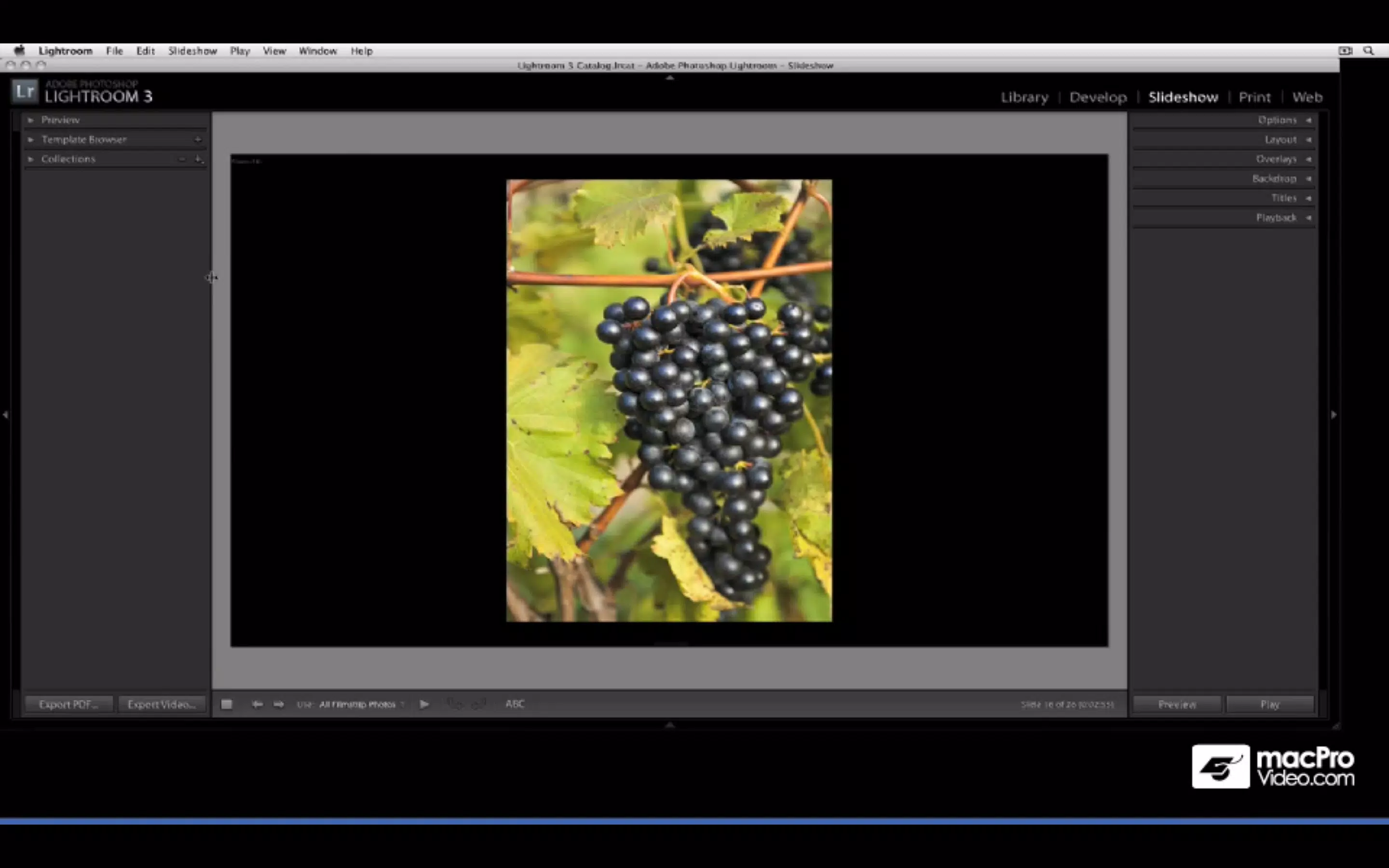
Task: Open Spotlight search in menu bar
Action: 1369,51
